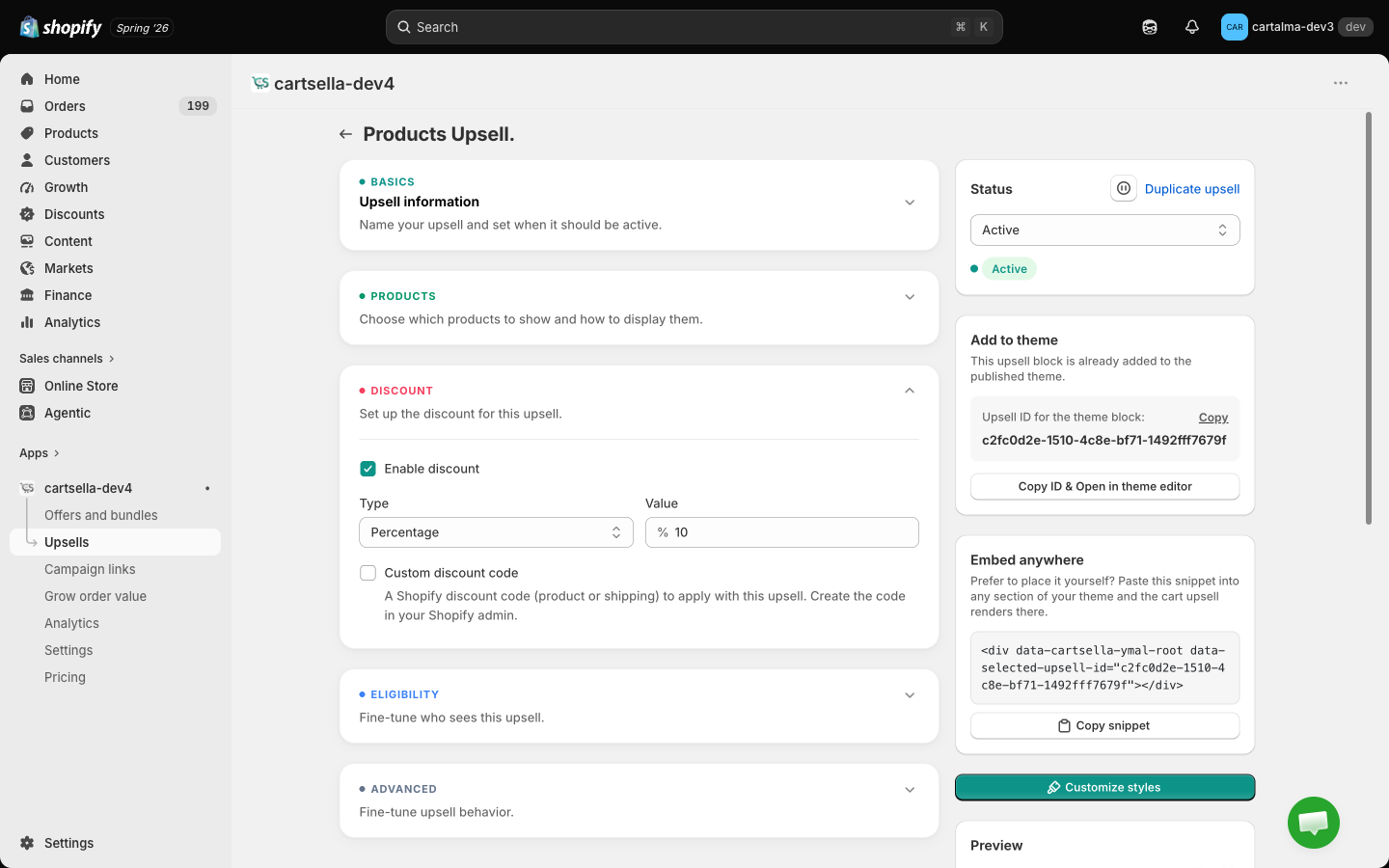
Task: Click the Agentic channel icon
Action: point(27,413)
